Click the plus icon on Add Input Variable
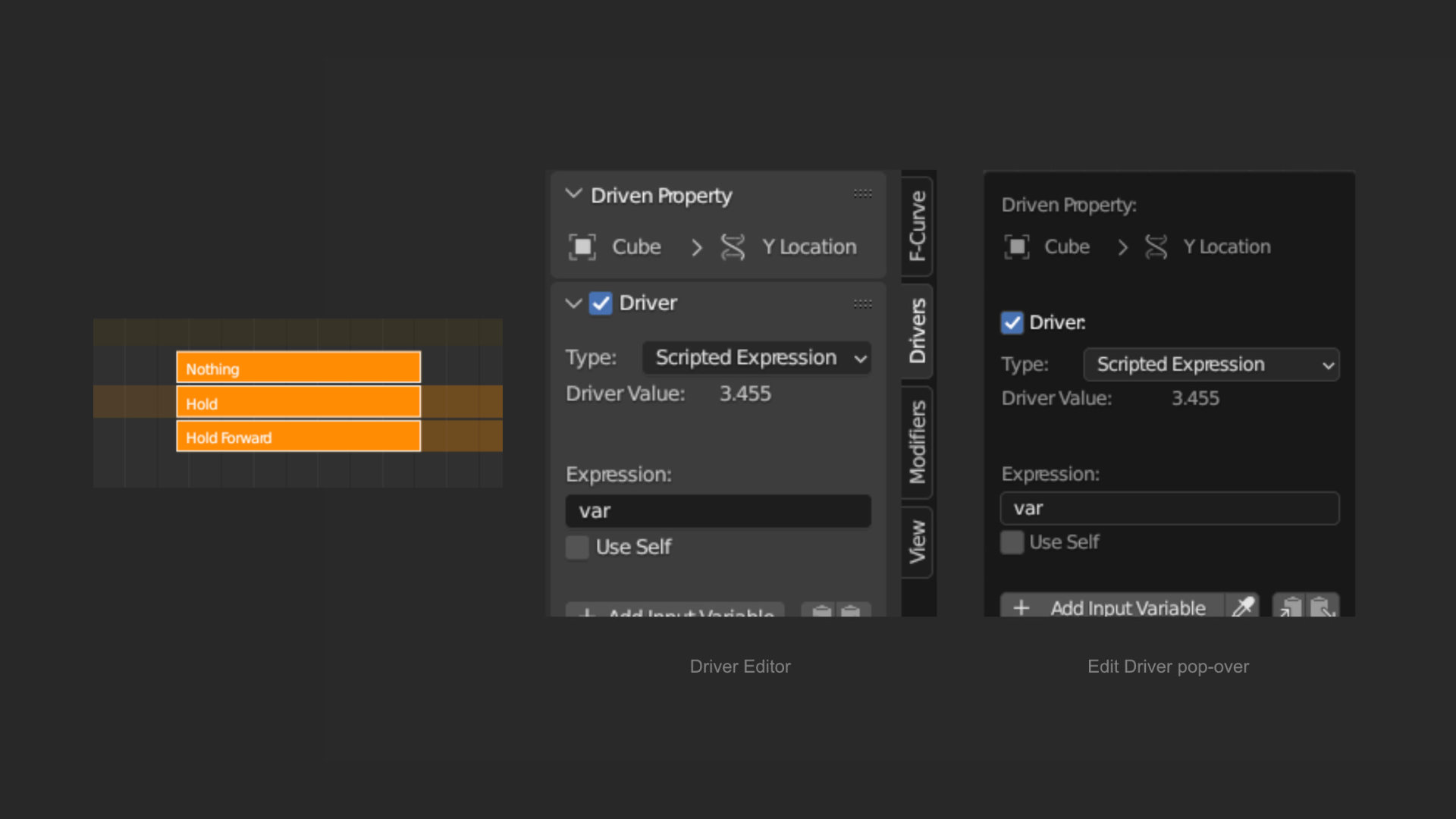The height and width of the screenshot is (819, 1456). point(1021,607)
